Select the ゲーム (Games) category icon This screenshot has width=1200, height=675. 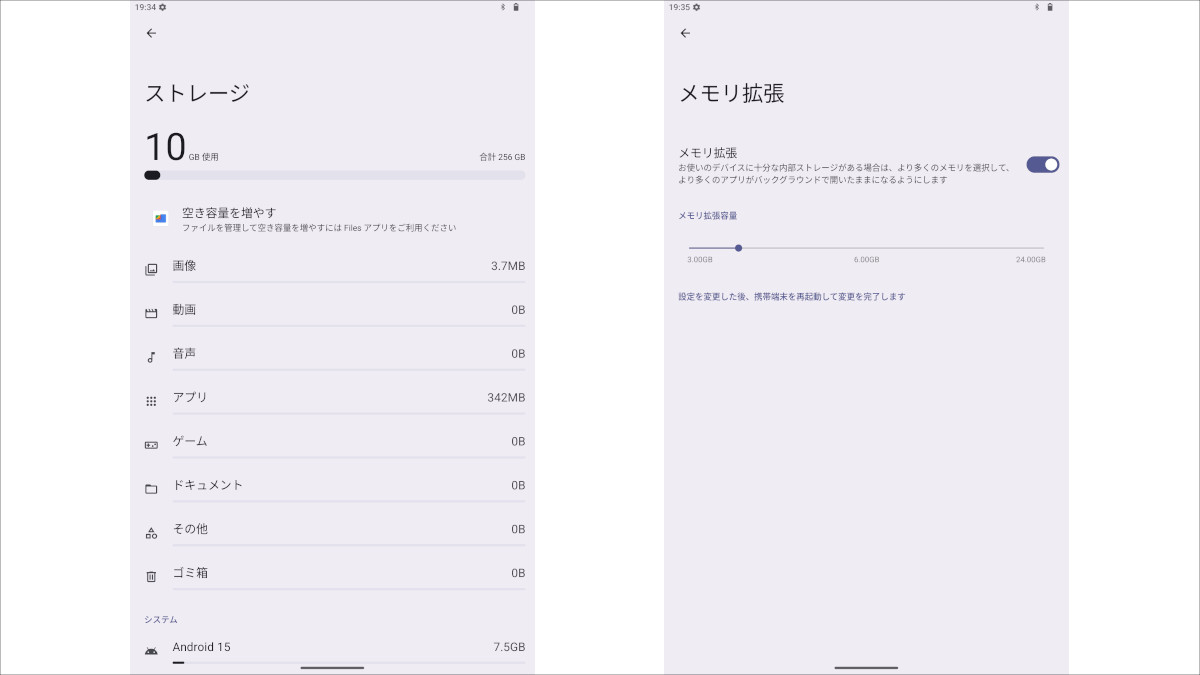click(151, 441)
